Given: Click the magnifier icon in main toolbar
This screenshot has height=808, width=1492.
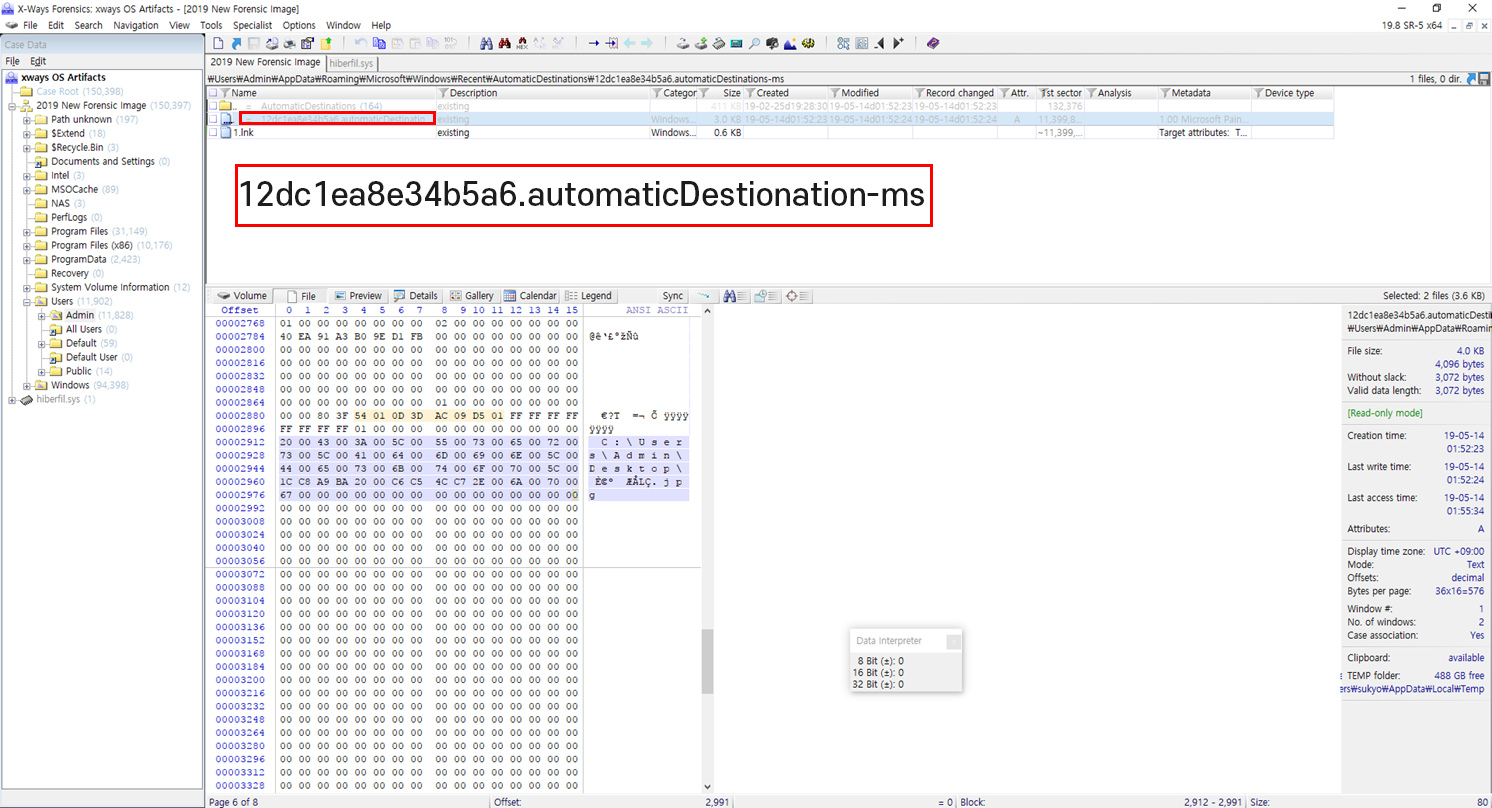Looking at the screenshot, I should click(x=754, y=43).
